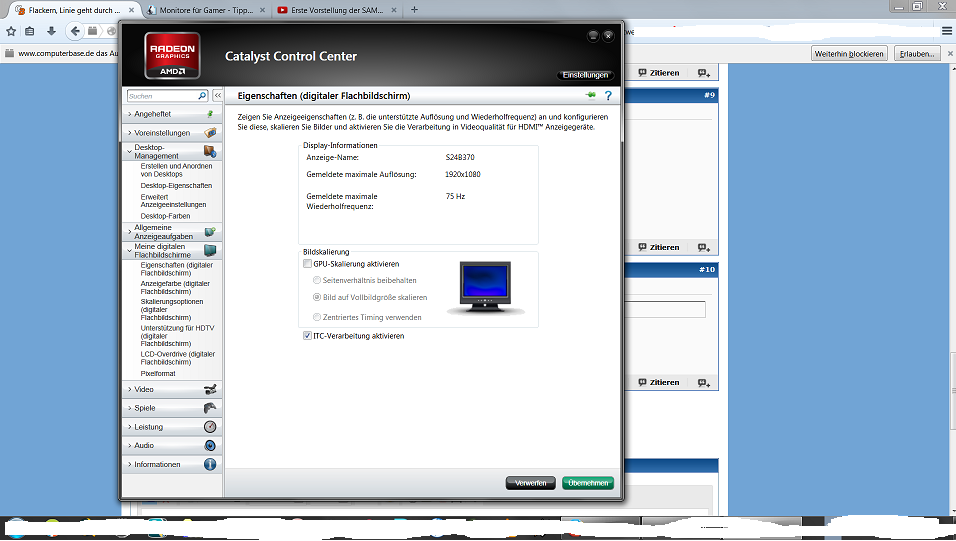Click Weiterhin blockieren in the browser
The width and height of the screenshot is (956, 541).
849,54
